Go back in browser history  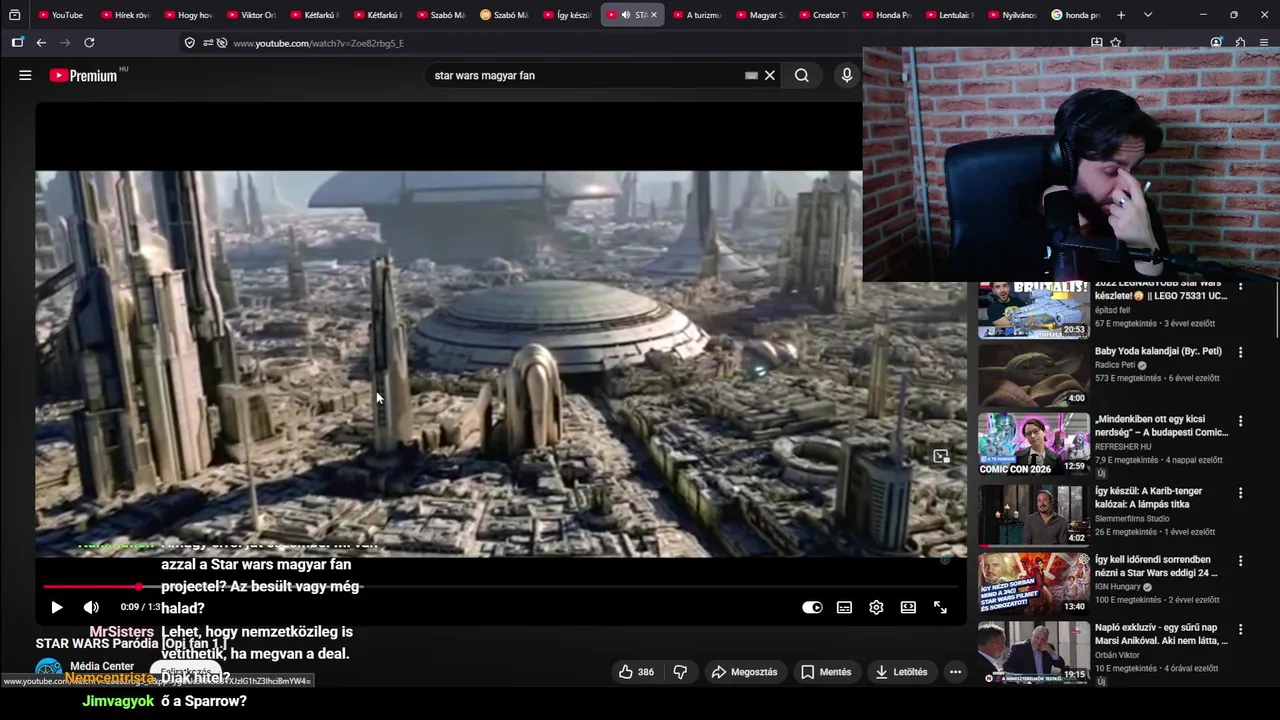(41, 43)
